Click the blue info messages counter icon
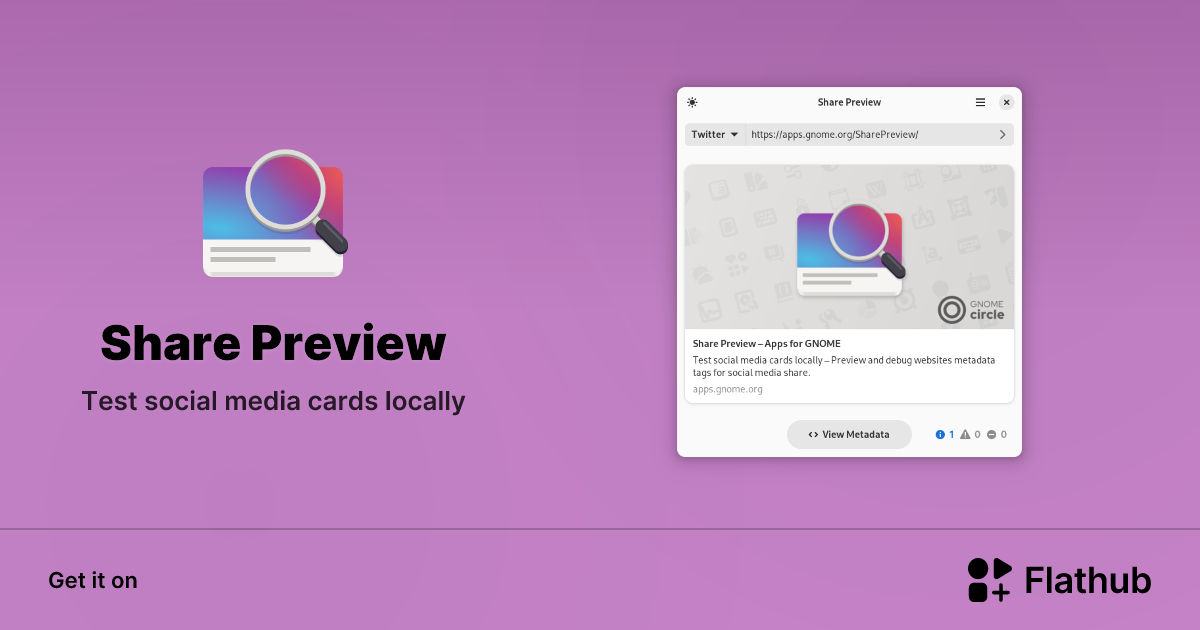The height and width of the screenshot is (630, 1200). 940,434
